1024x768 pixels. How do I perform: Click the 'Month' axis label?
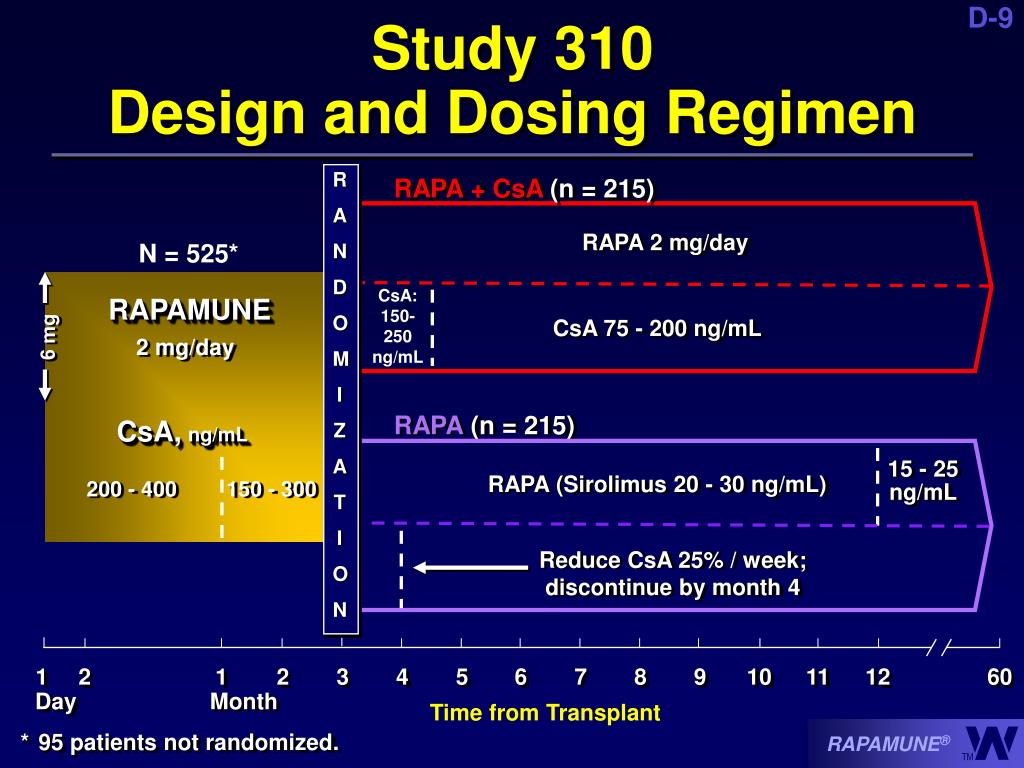click(244, 702)
